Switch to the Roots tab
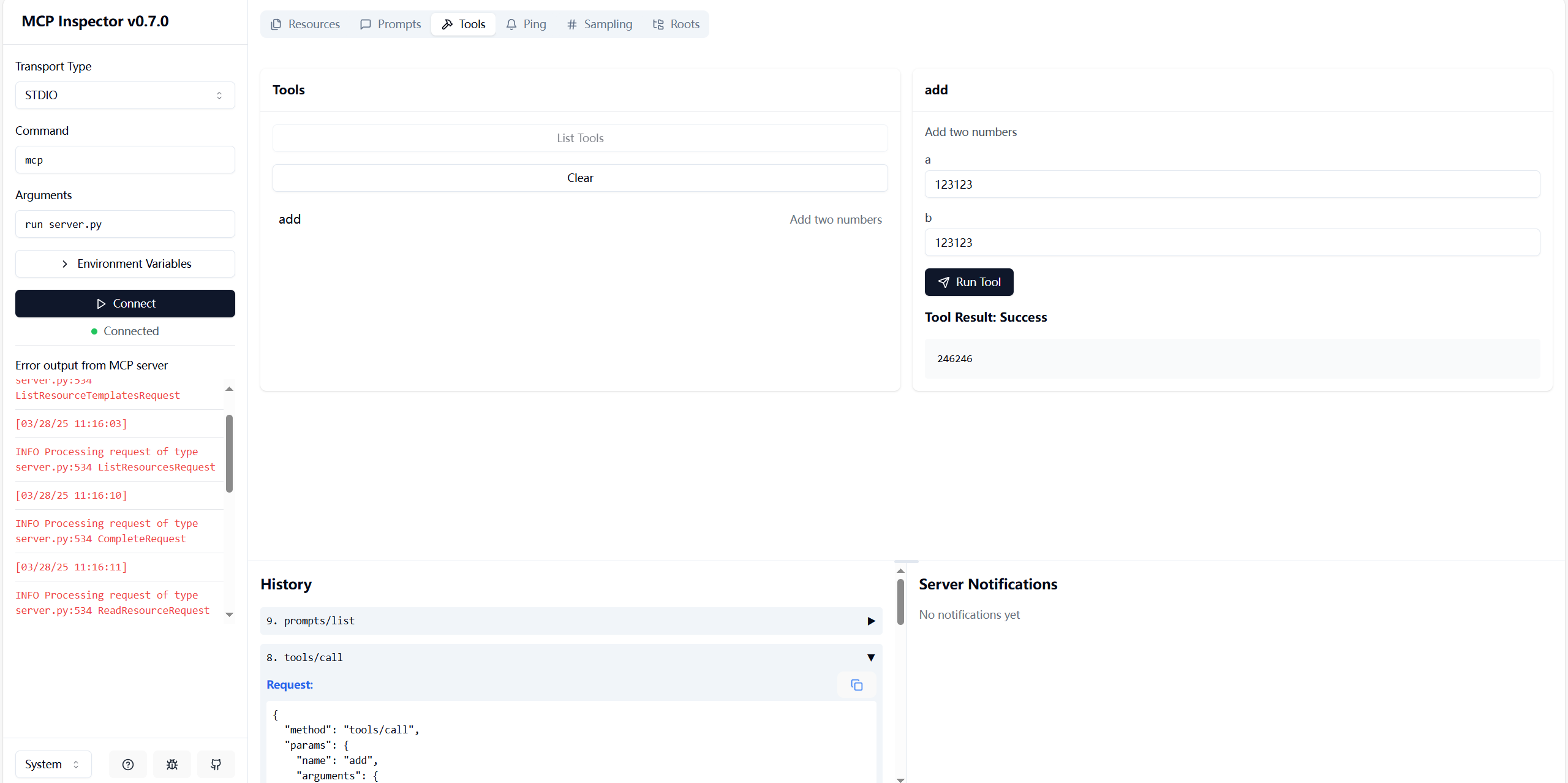This screenshot has width=1568, height=783. click(676, 24)
